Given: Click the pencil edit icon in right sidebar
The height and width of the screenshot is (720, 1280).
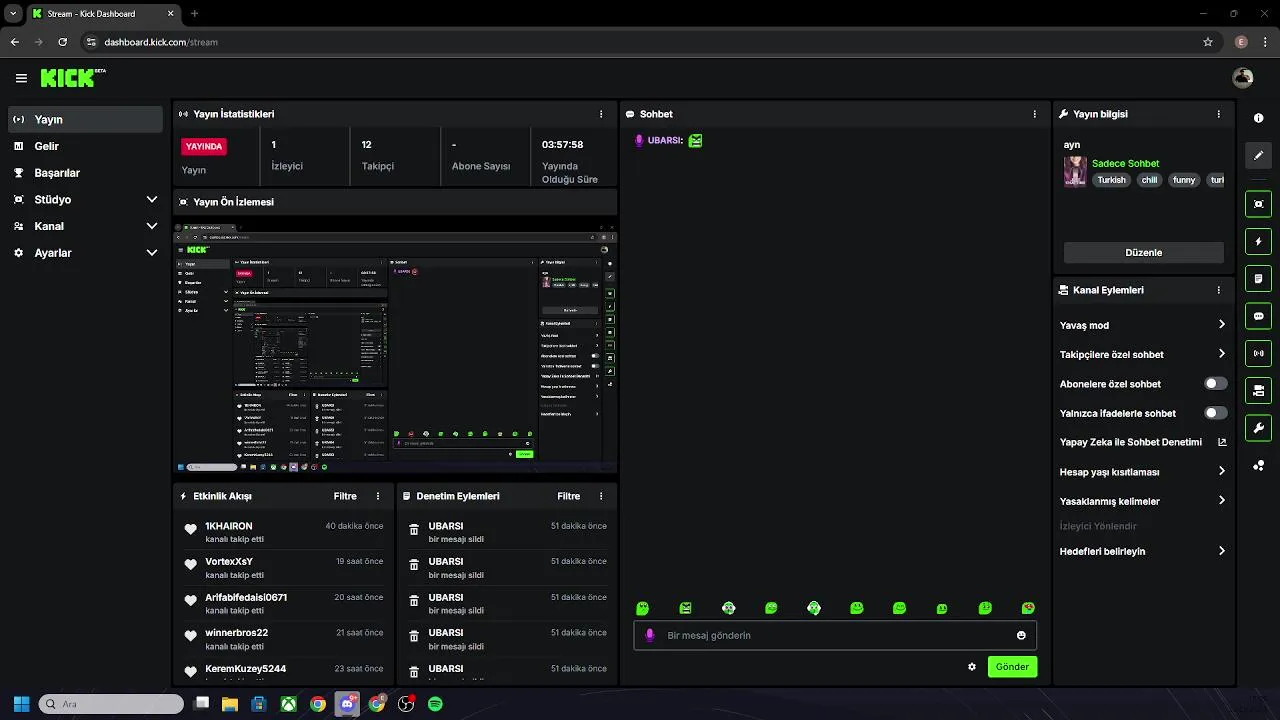Looking at the screenshot, I should 1258,155.
